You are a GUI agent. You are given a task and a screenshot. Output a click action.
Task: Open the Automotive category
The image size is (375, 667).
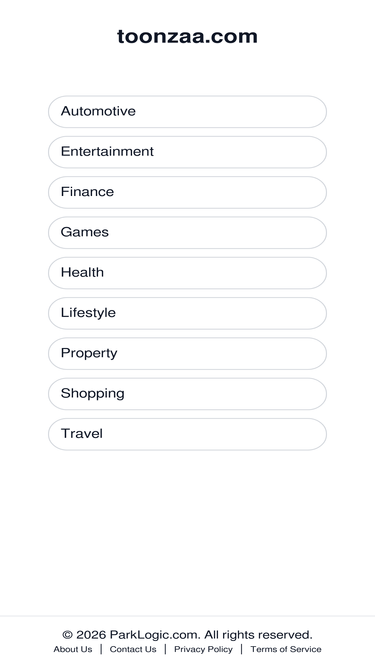pos(187,111)
